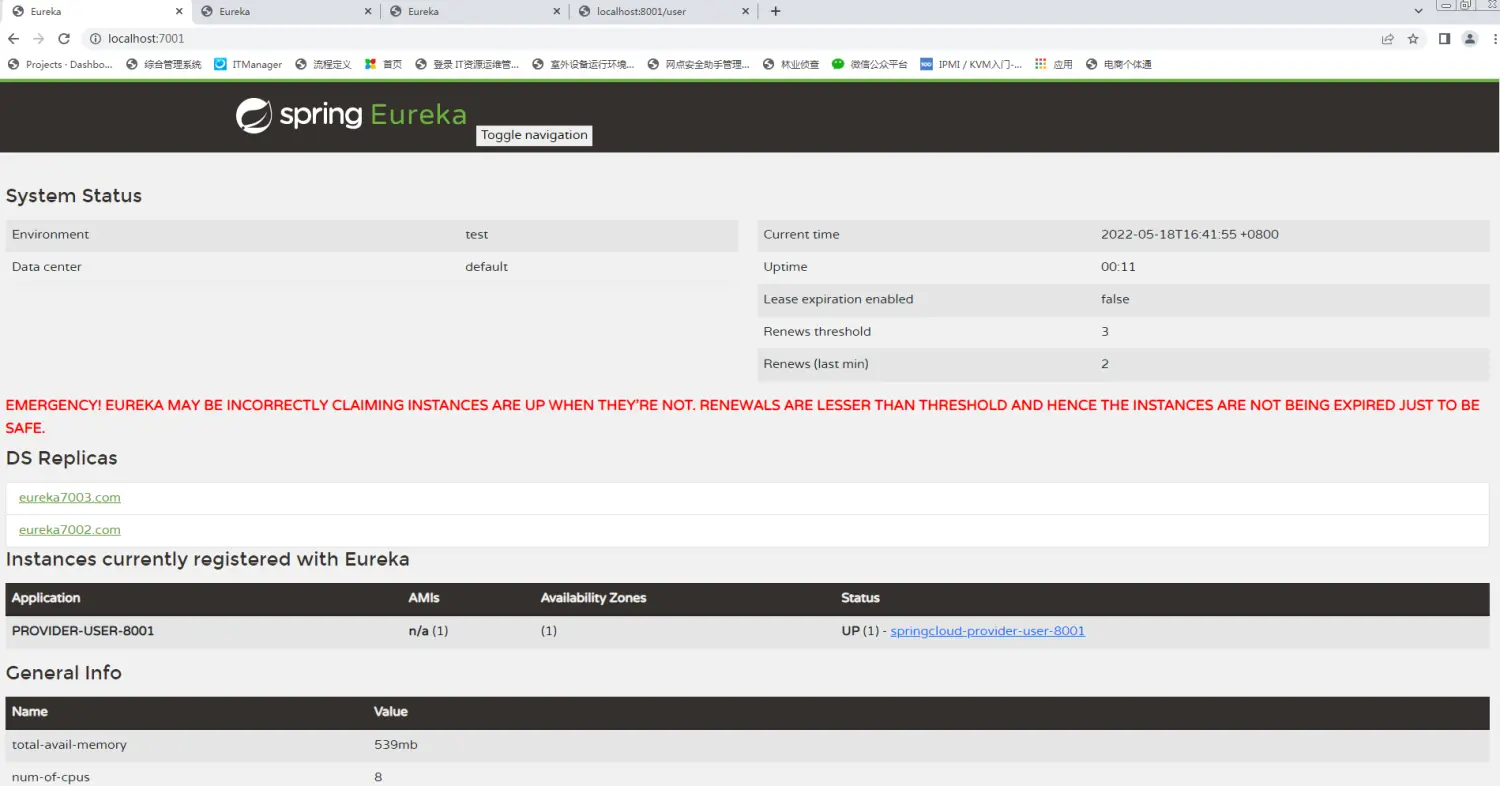Click the false lease expiration value
The image size is (1500, 786).
1115,299
